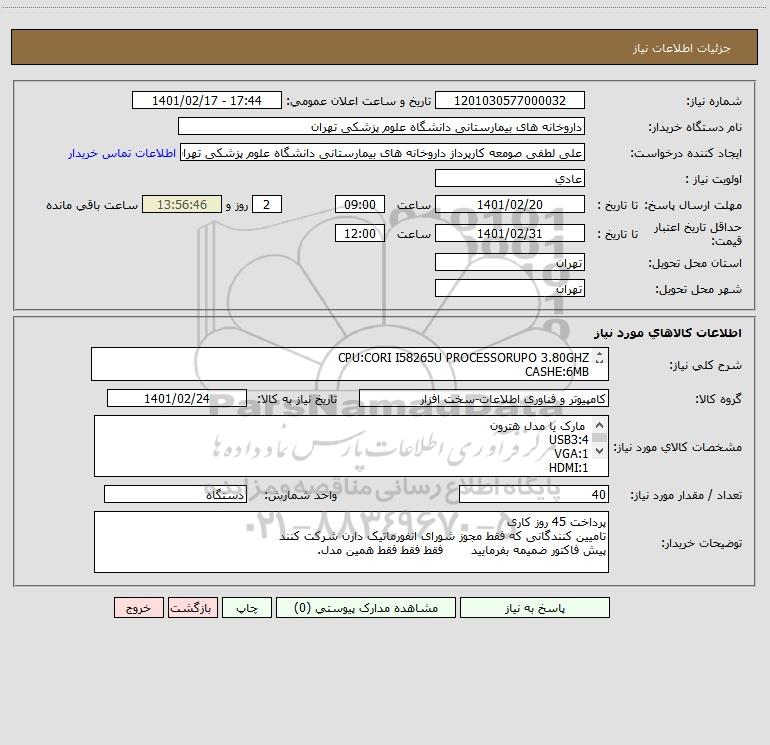Click remaining days field showing 2
Screen dimensions: 770x745
pos(267,204)
